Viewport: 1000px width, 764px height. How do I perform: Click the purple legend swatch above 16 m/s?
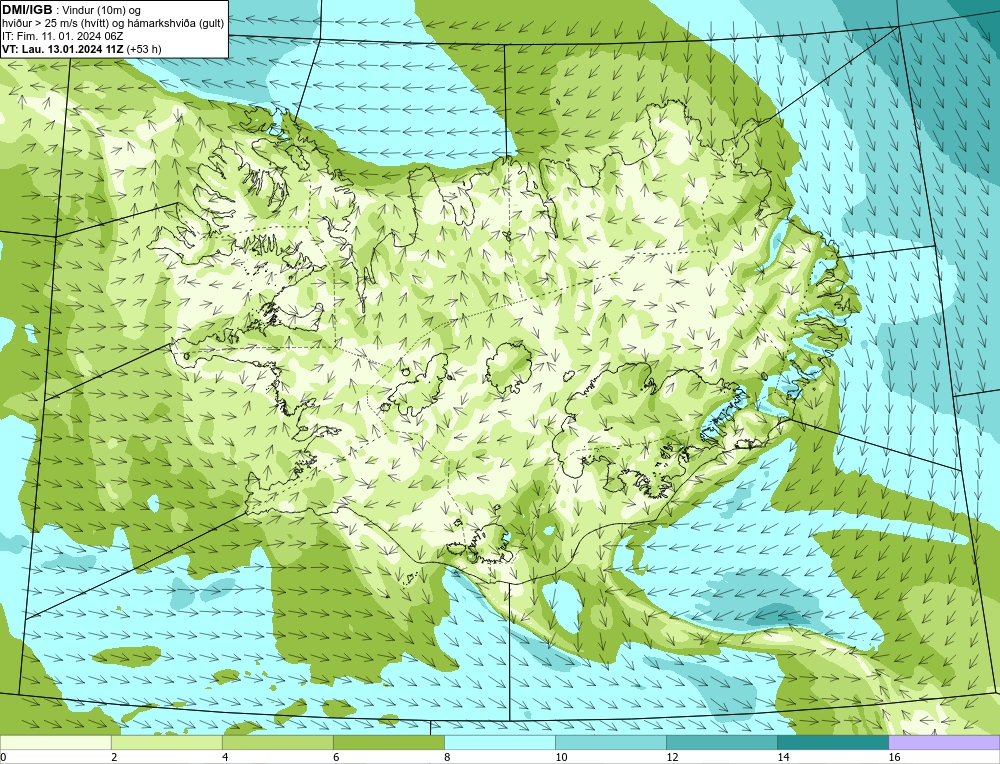tap(944, 742)
